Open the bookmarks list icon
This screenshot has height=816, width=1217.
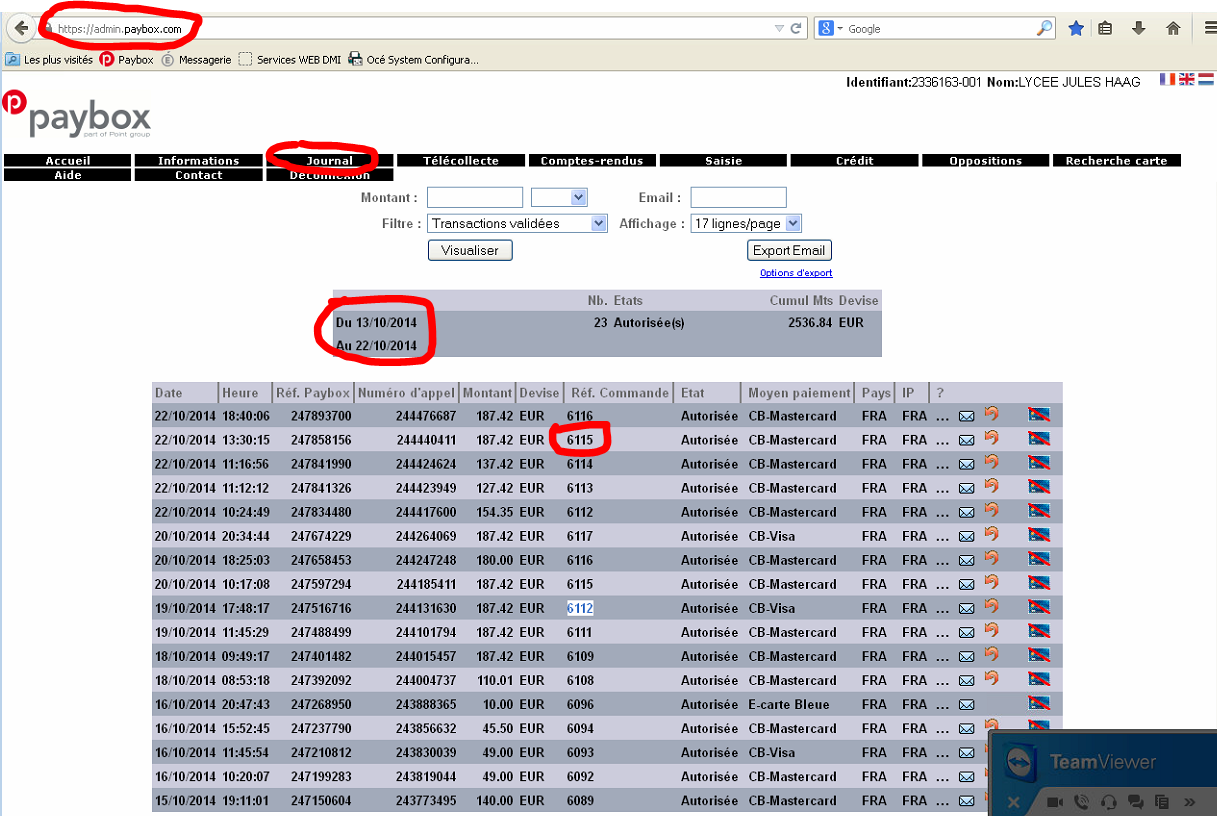click(1105, 29)
